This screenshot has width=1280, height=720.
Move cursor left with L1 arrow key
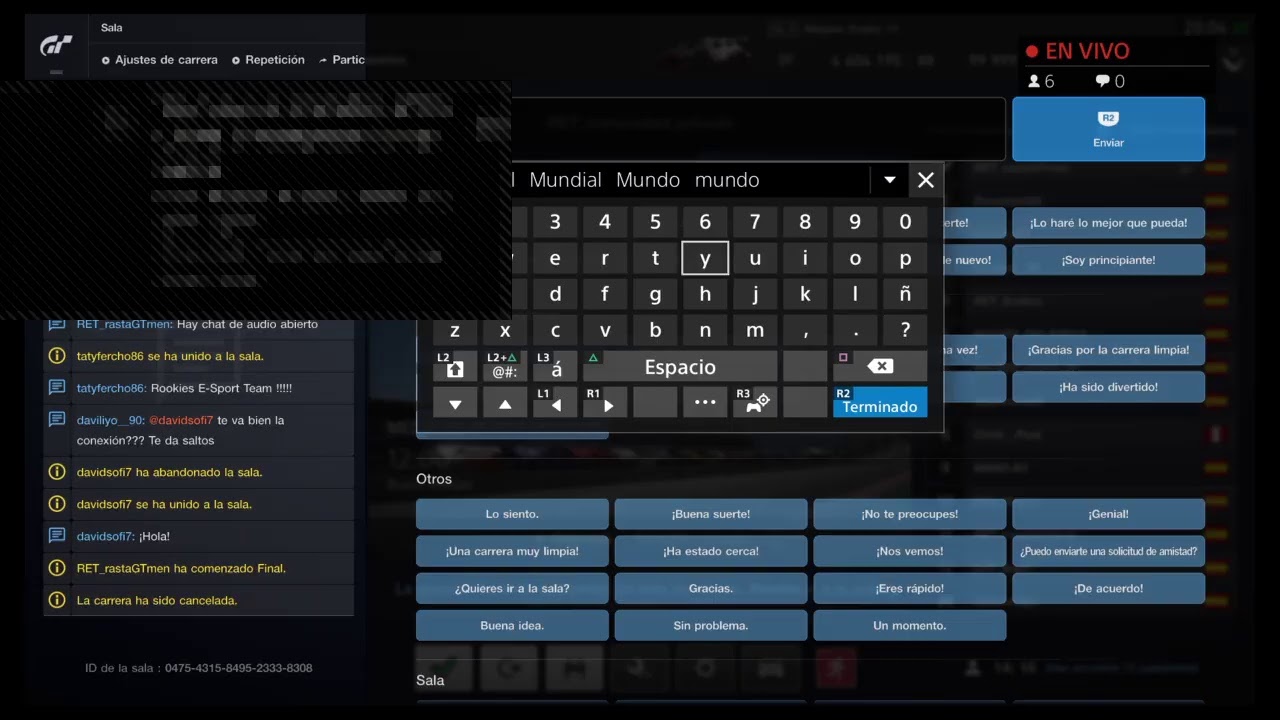click(x=555, y=402)
